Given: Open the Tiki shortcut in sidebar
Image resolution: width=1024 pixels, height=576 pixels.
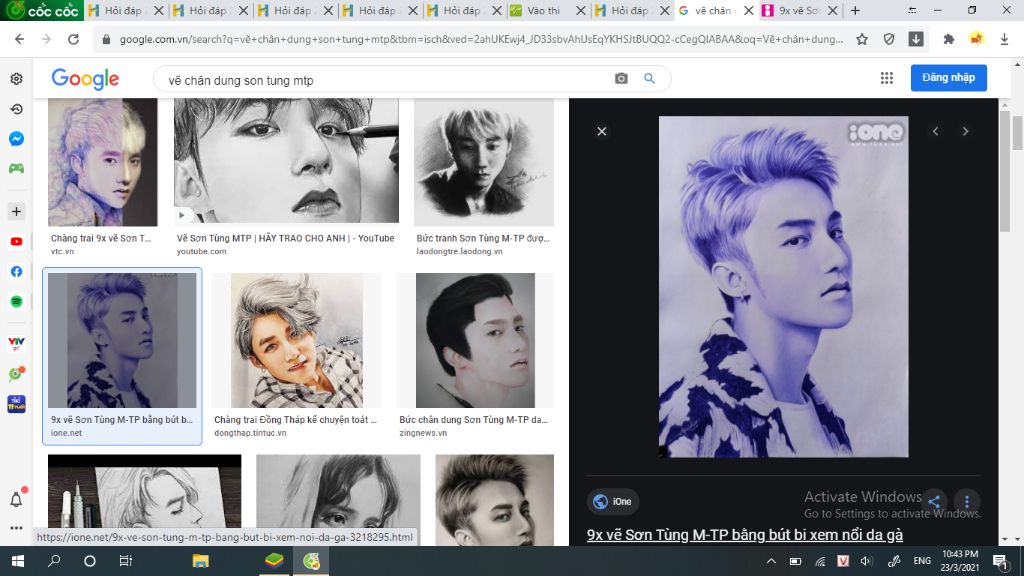Looking at the screenshot, I should 16,404.
